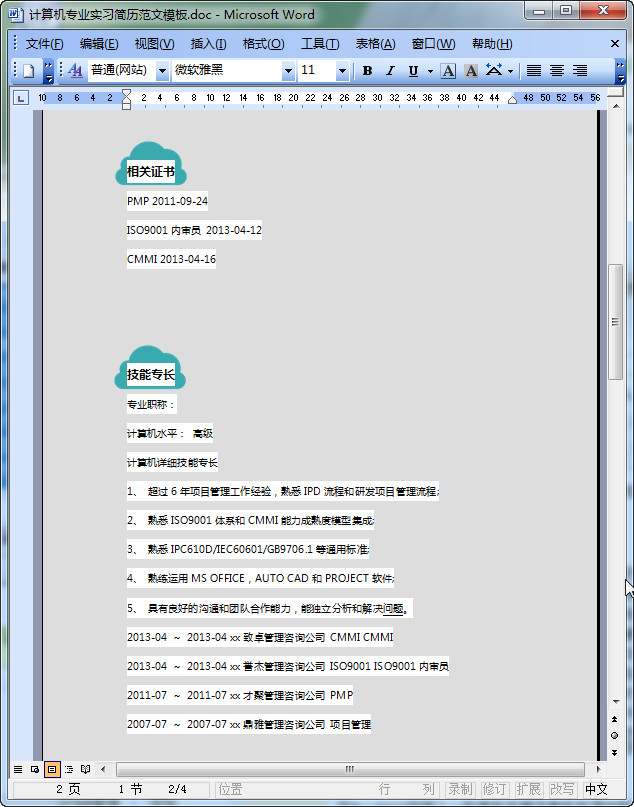Create a new blank document
This screenshot has height=807, width=634.
28,71
